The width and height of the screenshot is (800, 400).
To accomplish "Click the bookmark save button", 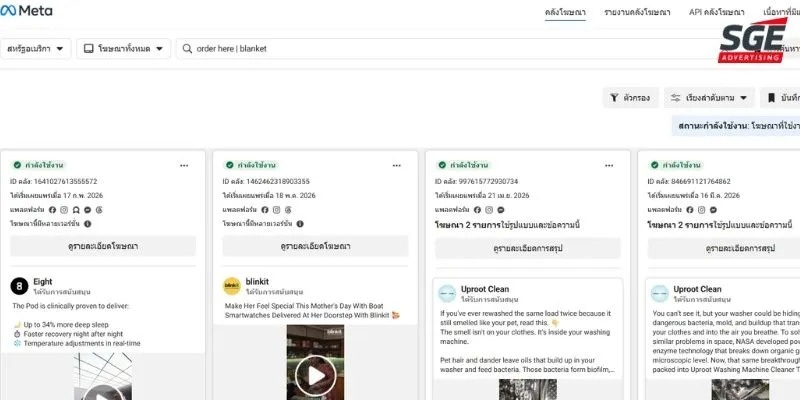I will pyautogui.click(x=780, y=97).
